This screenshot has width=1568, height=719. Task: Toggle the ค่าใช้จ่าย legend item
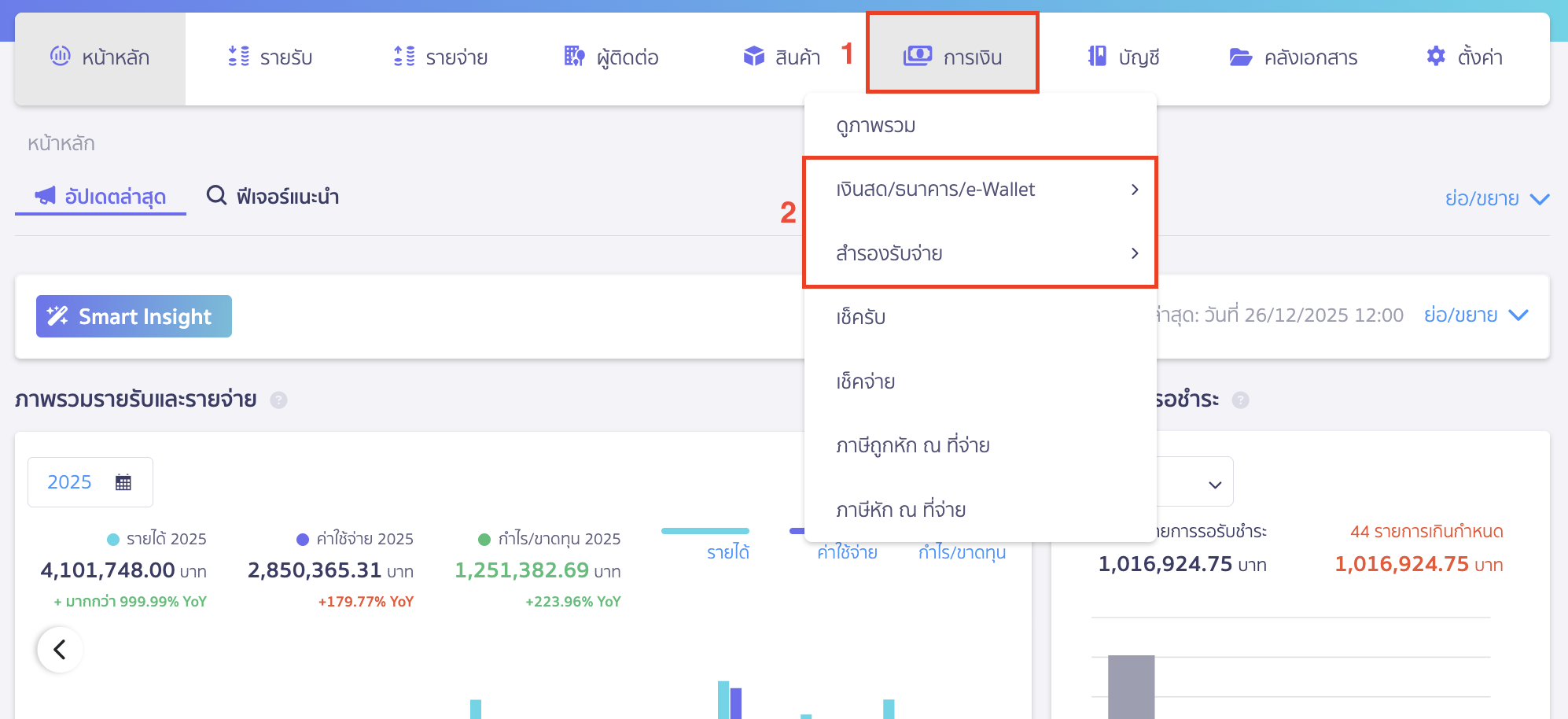[847, 551]
